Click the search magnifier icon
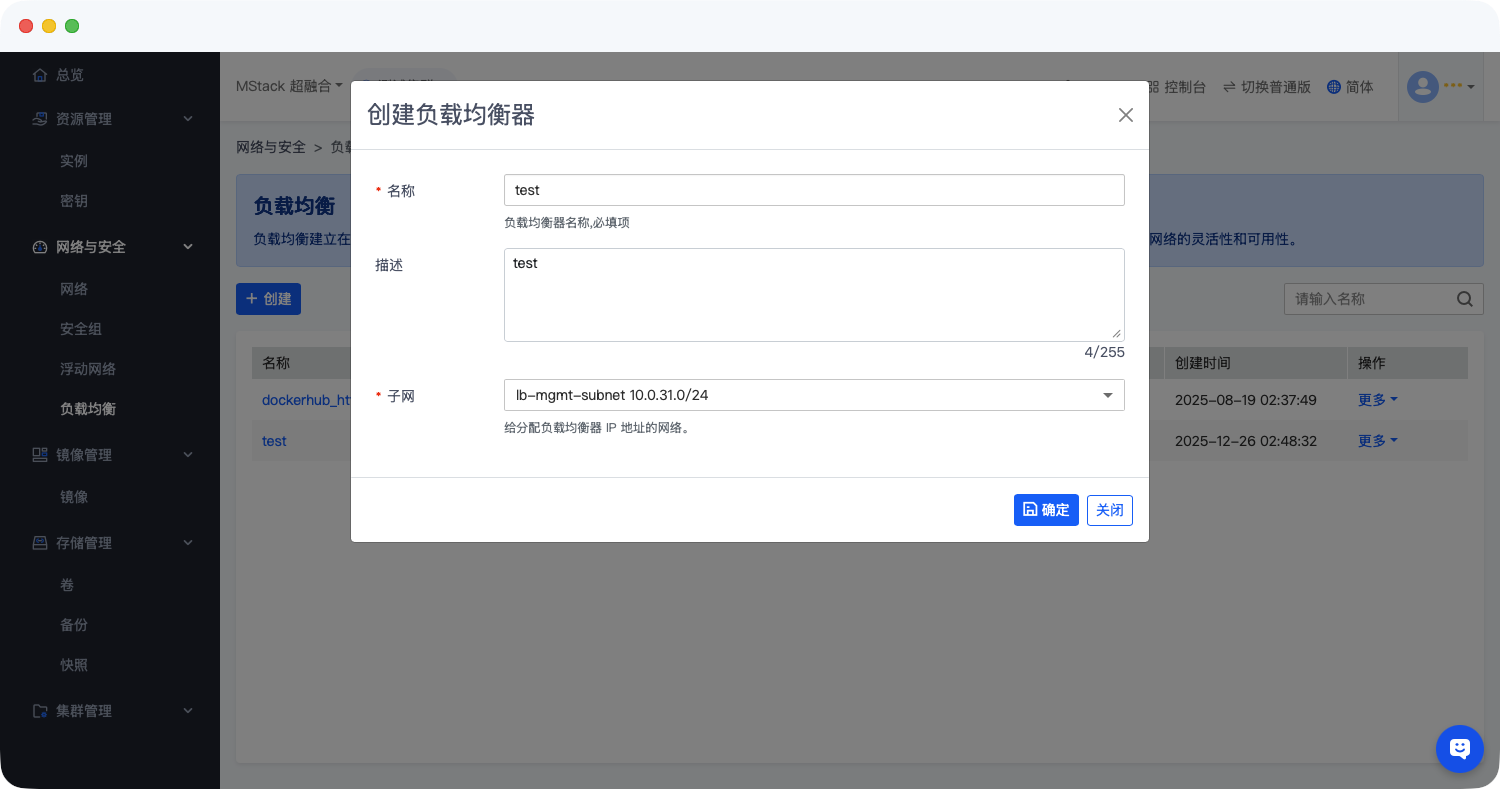Image resolution: width=1500 pixels, height=789 pixels. pos(1464,298)
